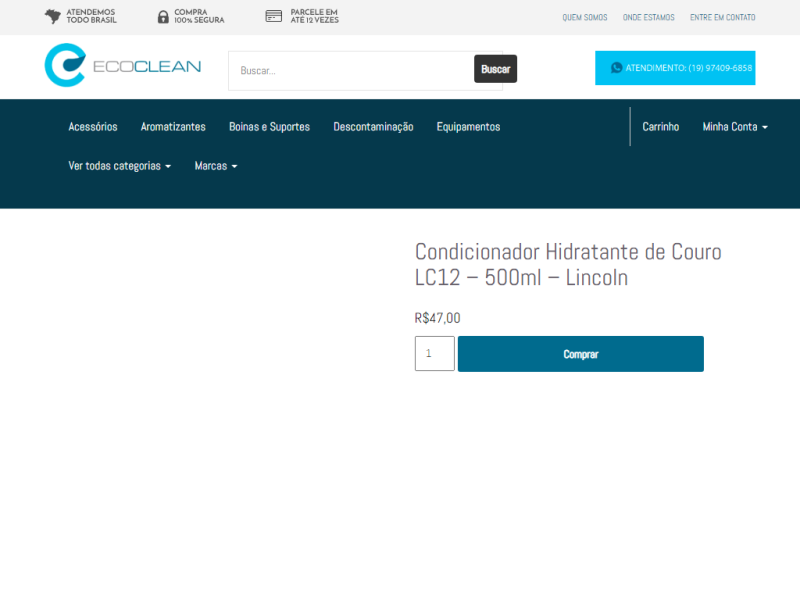
Task: Open the Quem Somos page
Action: point(585,17)
